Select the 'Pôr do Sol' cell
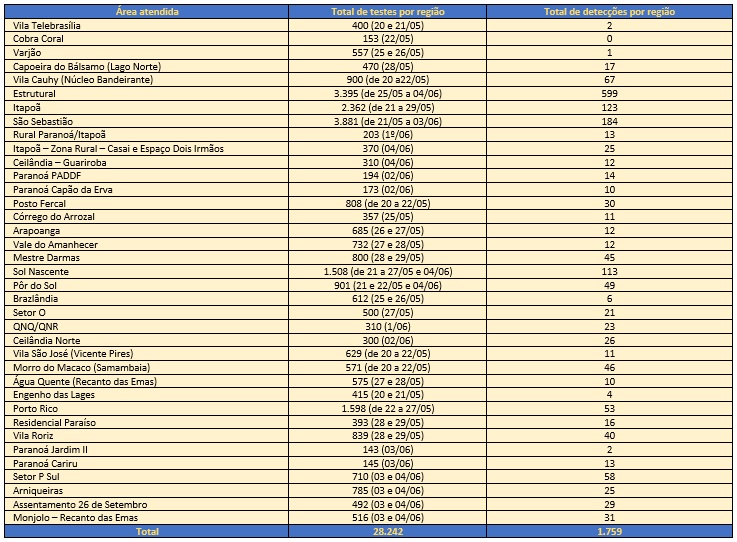 [147, 285]
